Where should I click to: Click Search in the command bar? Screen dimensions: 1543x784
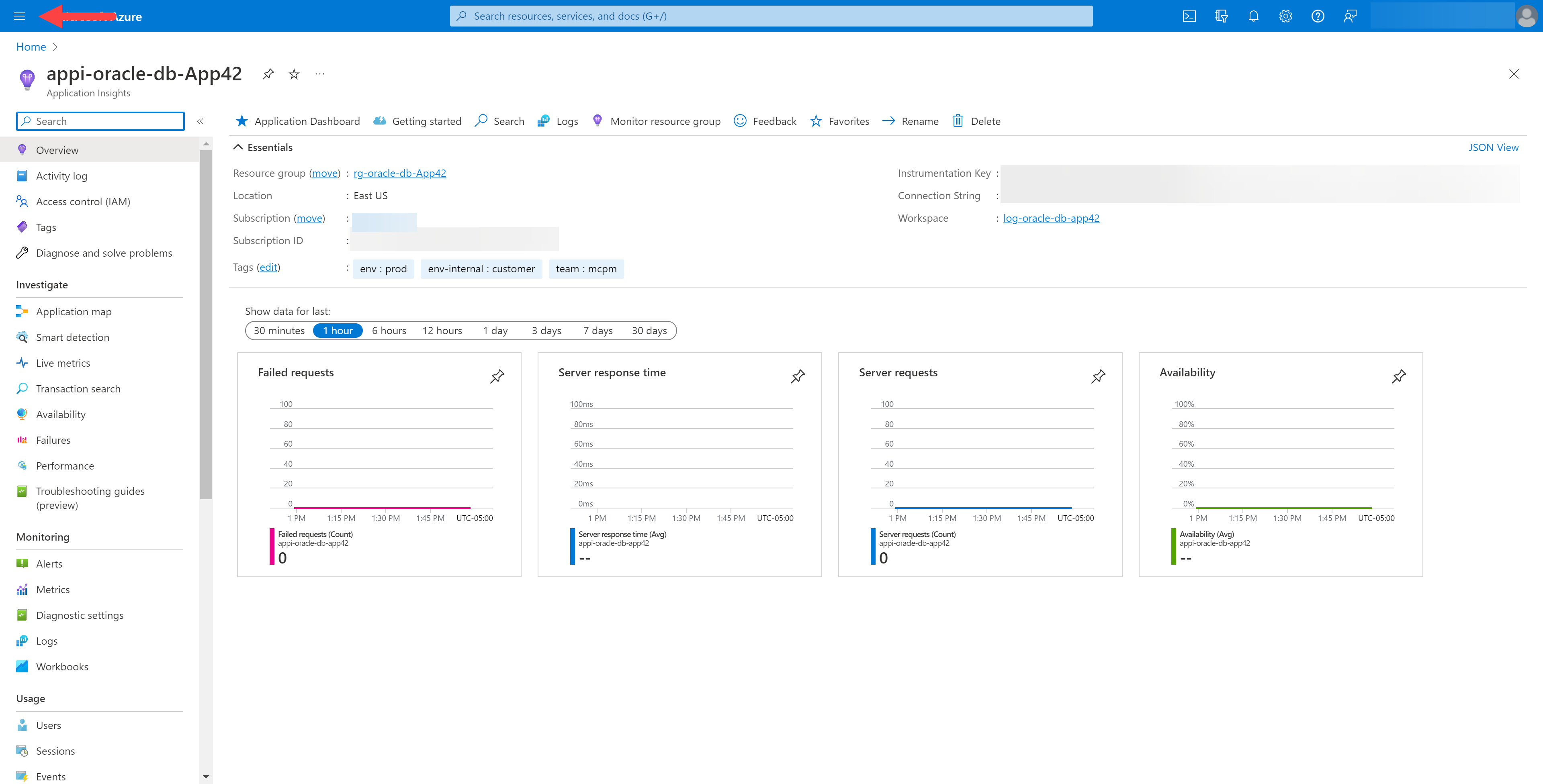(x=499, y=121)
